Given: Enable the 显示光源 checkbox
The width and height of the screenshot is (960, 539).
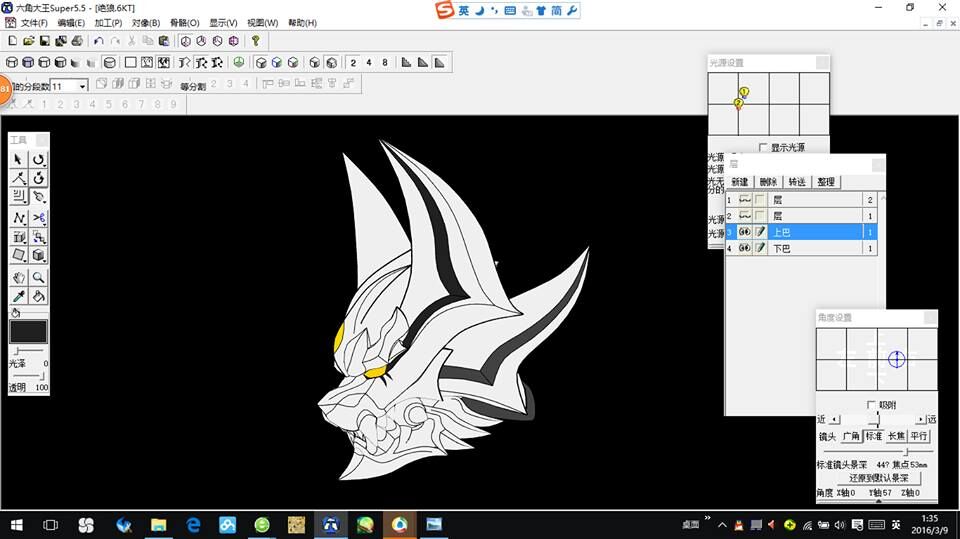Looking at the screenshot, I should click(764, 148).
